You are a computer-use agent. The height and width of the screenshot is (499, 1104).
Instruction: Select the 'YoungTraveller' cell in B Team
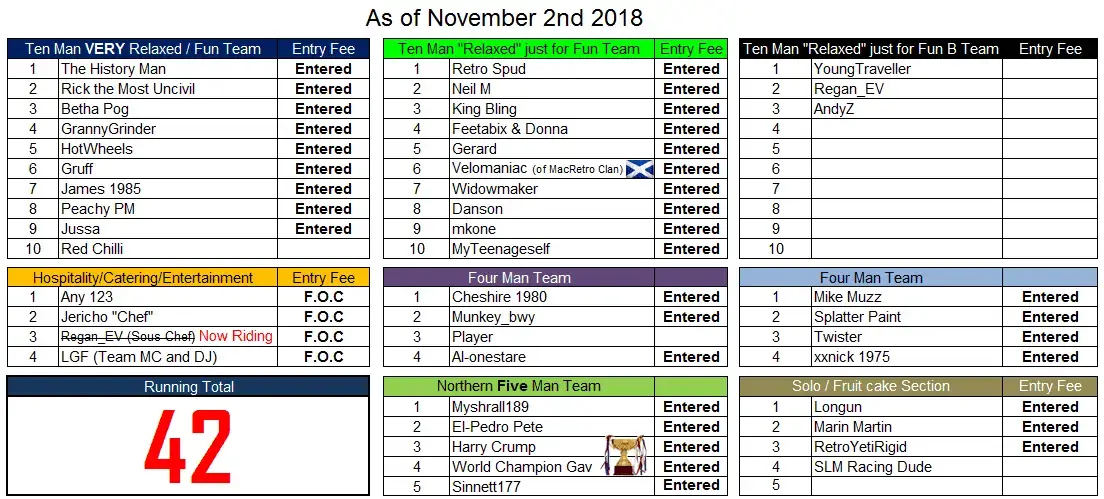click(x=908, y=69)
